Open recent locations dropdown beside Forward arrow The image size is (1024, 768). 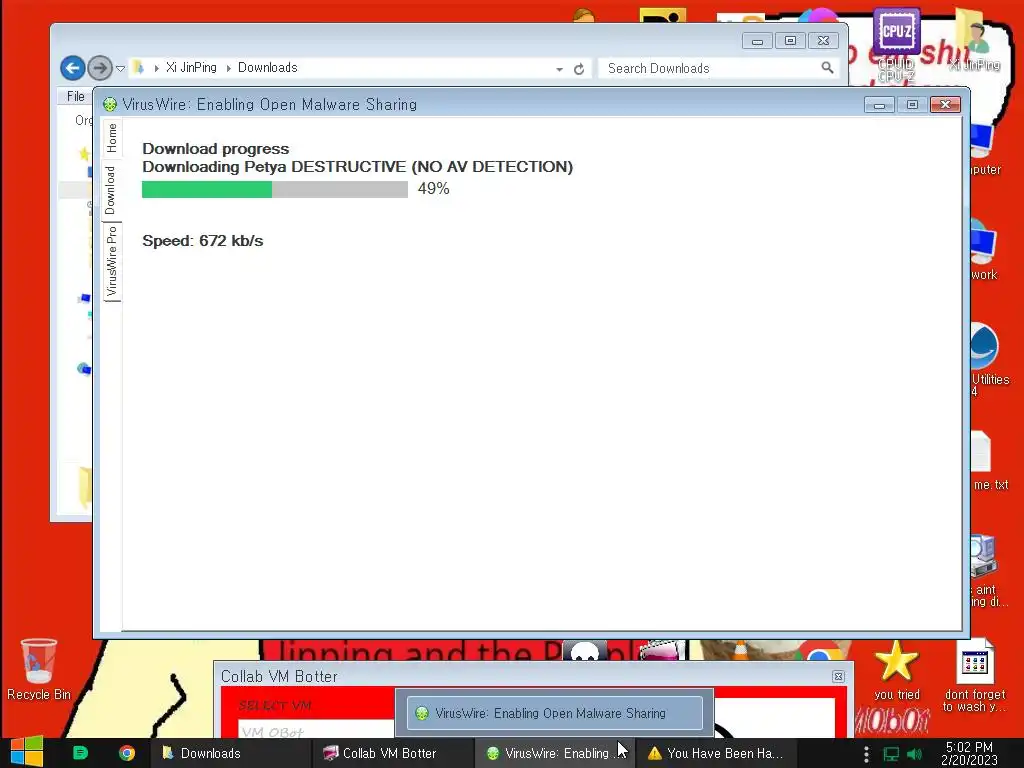[x=120, y=68]
